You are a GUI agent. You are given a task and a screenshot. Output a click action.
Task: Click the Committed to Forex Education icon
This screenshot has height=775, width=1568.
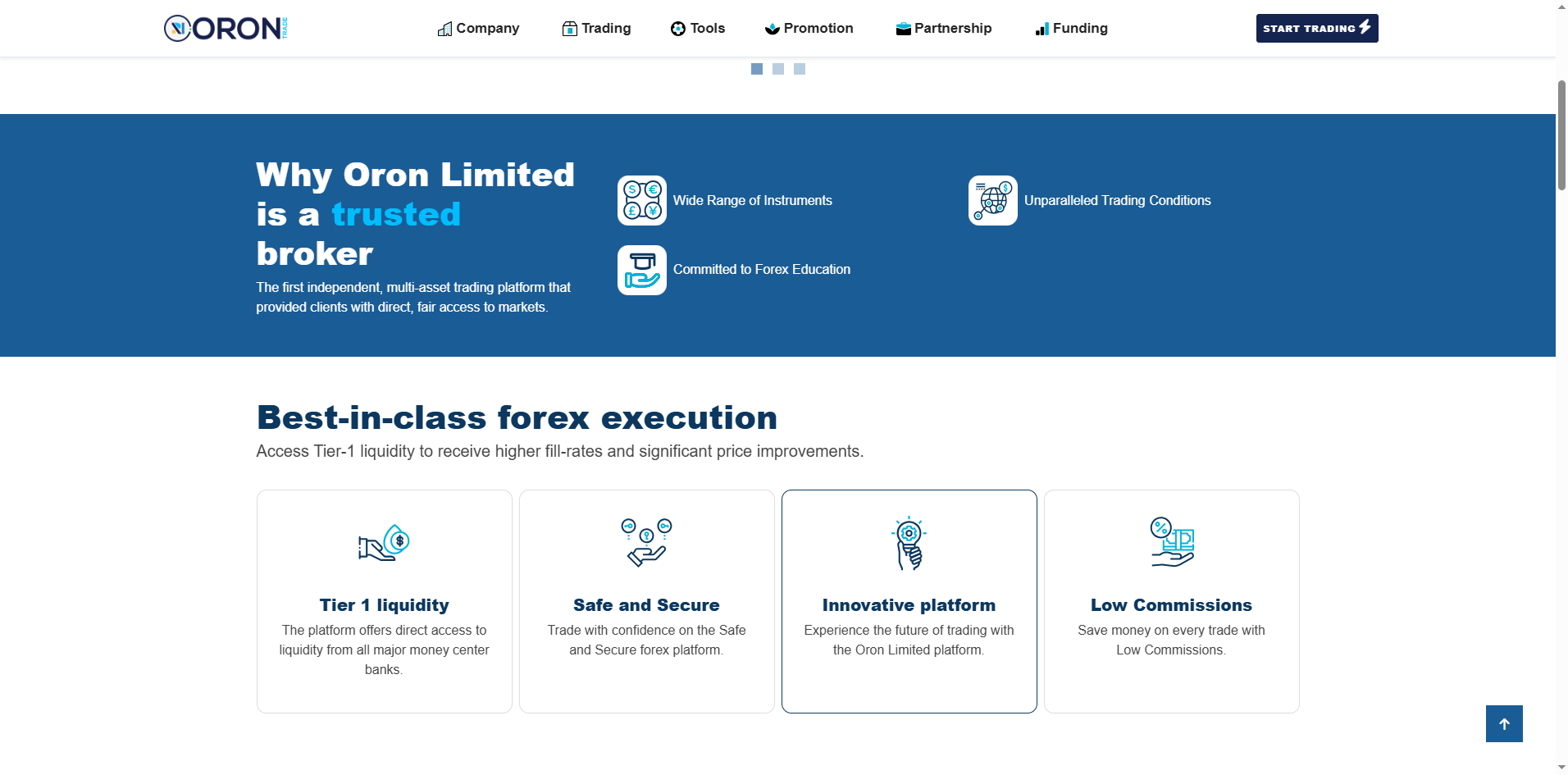click(642, 270)
